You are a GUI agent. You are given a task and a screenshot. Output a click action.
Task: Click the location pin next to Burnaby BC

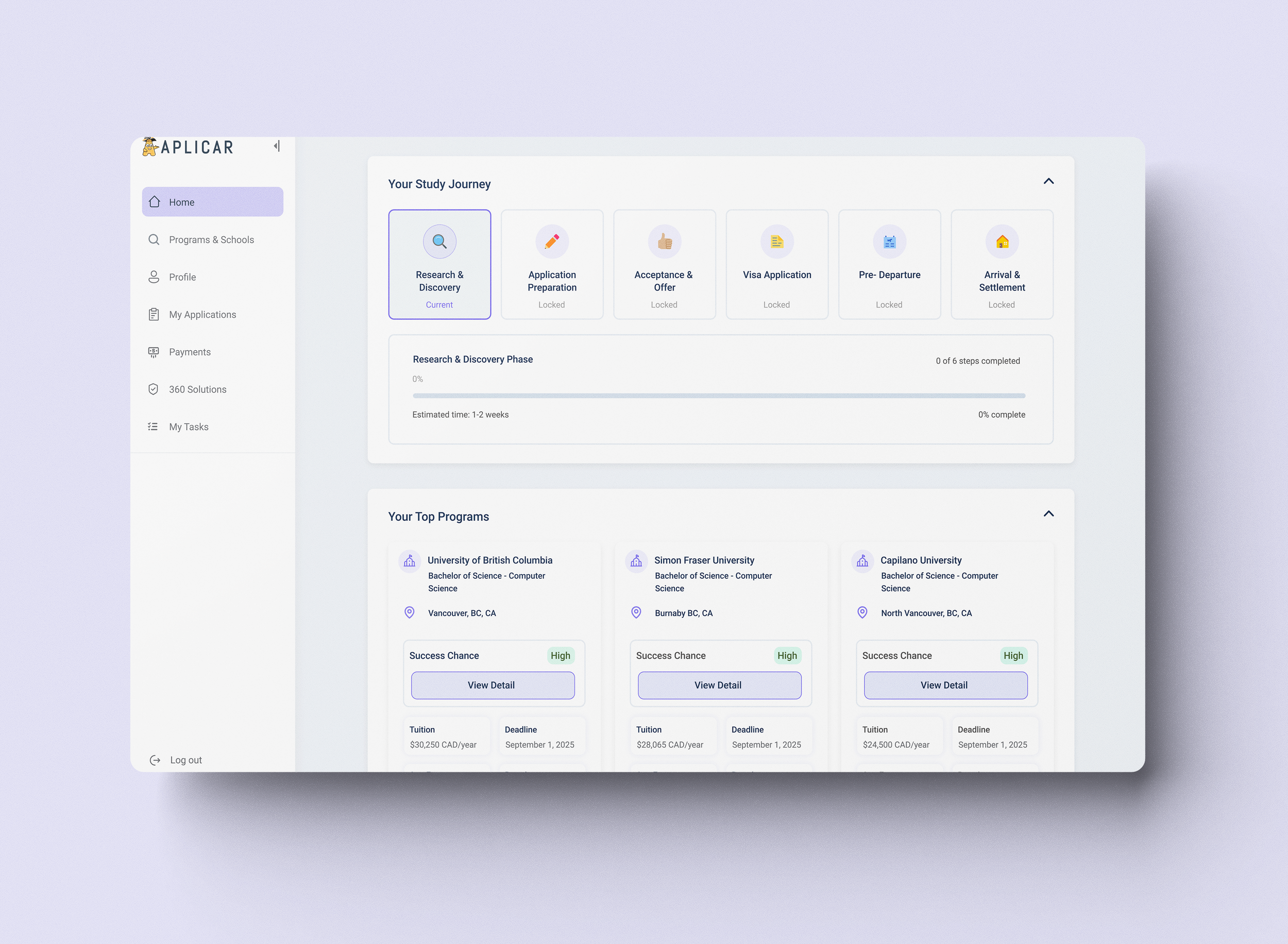(x=636, y=612)
